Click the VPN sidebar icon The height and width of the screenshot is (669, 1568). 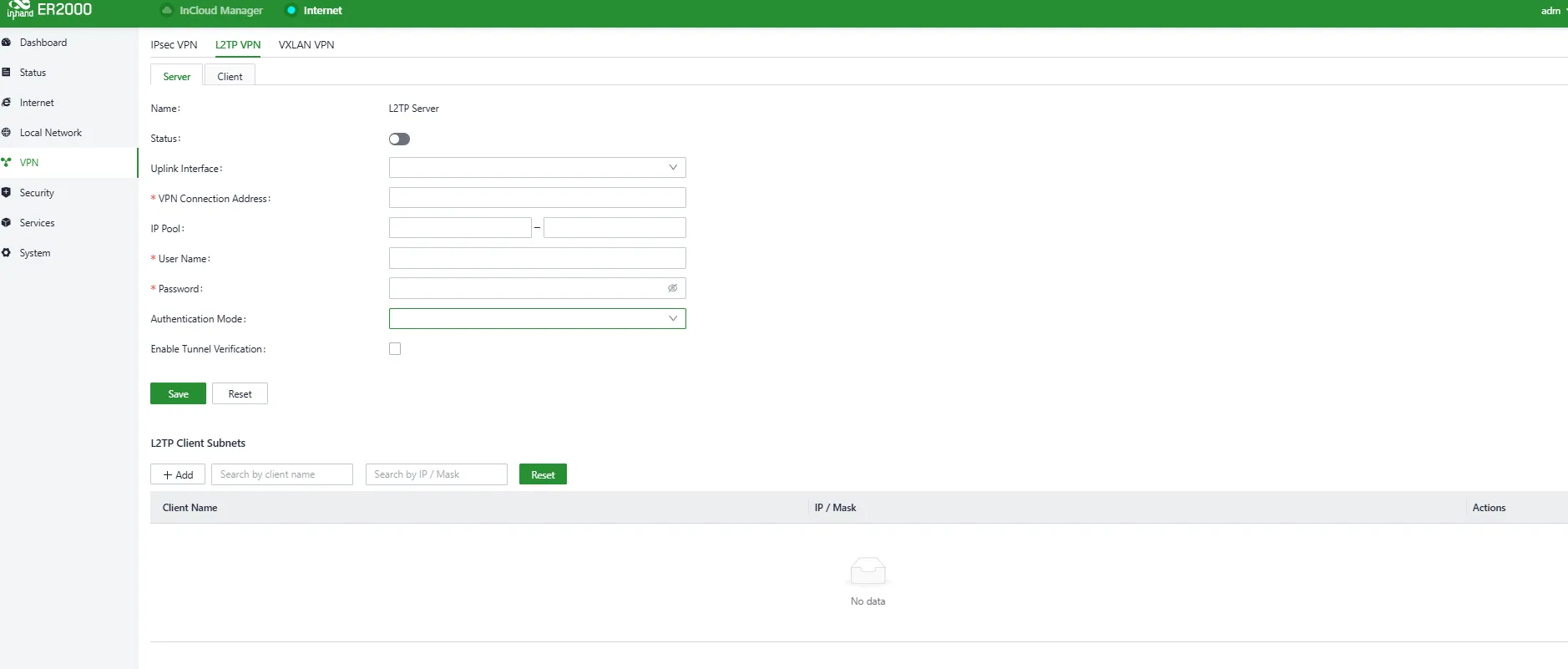coord(6,163)
